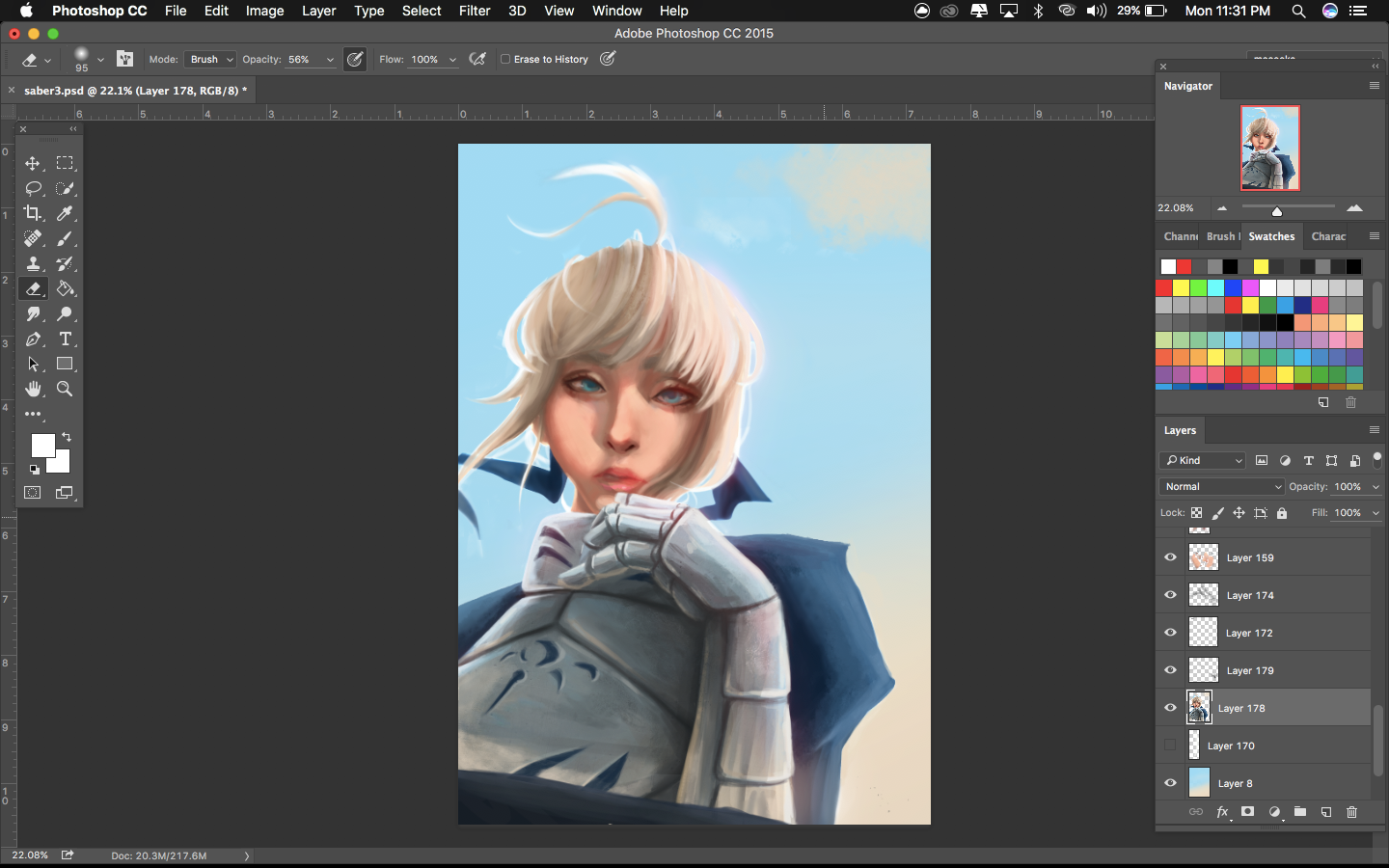
Task: Select the Move tool
Action: click(33, 163)
